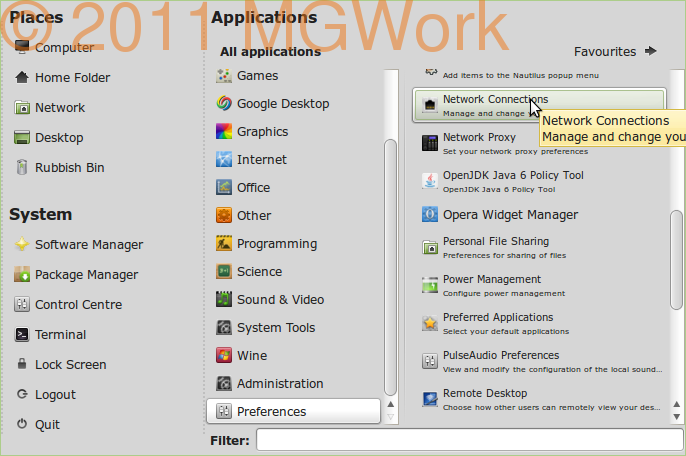Click the Home Folder house icon
Viewport: 686px width, 456px height.
coord(22,77)
